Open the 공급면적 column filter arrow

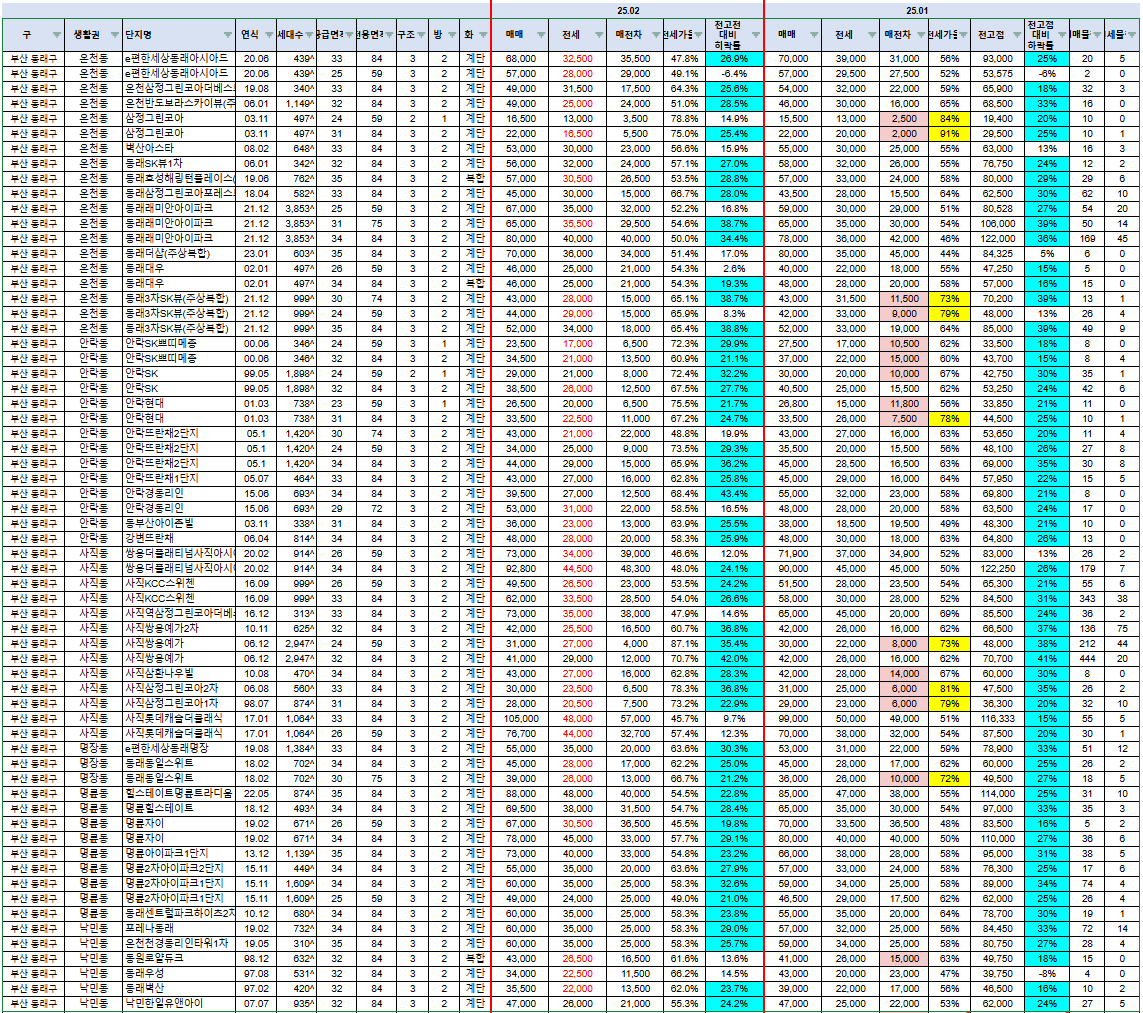coord(349,35)
